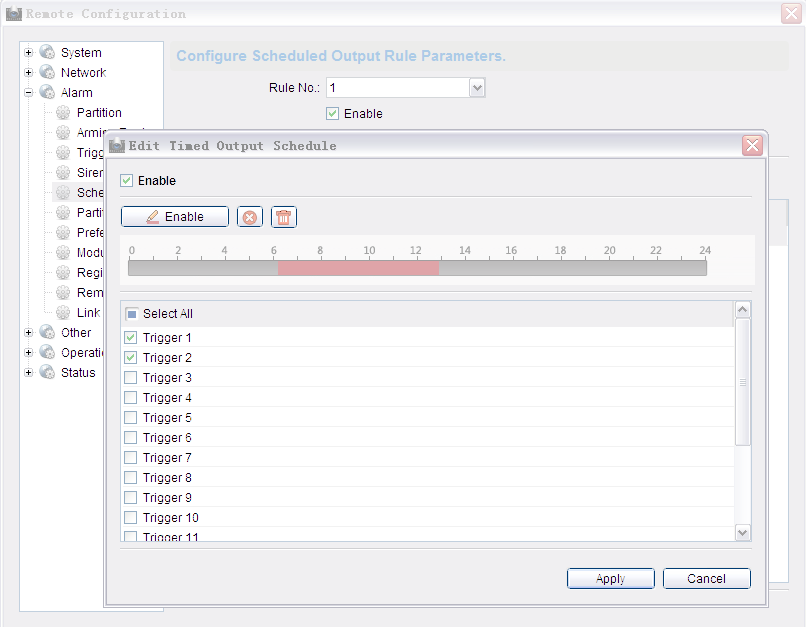Click the timeline bar near hour 2
The image size is (806, 627).
pos(178,268)
